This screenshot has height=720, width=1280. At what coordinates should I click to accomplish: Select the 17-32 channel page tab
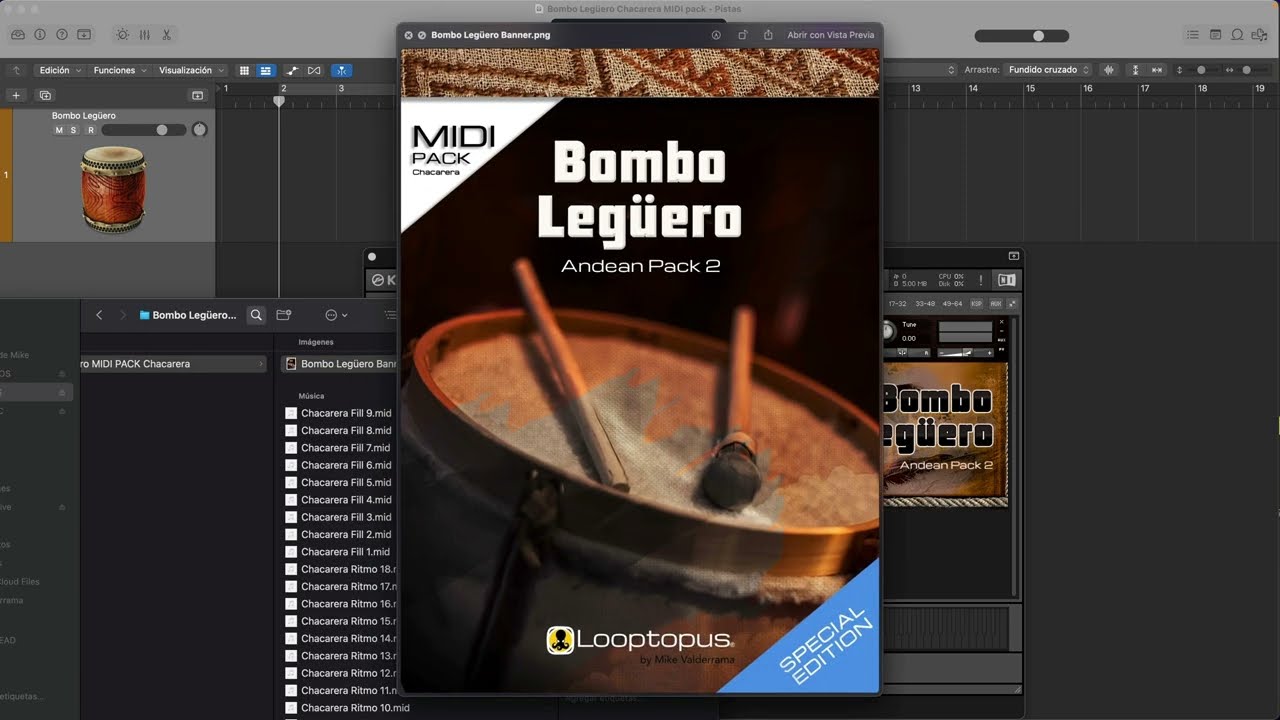click(x=897, y=303)
